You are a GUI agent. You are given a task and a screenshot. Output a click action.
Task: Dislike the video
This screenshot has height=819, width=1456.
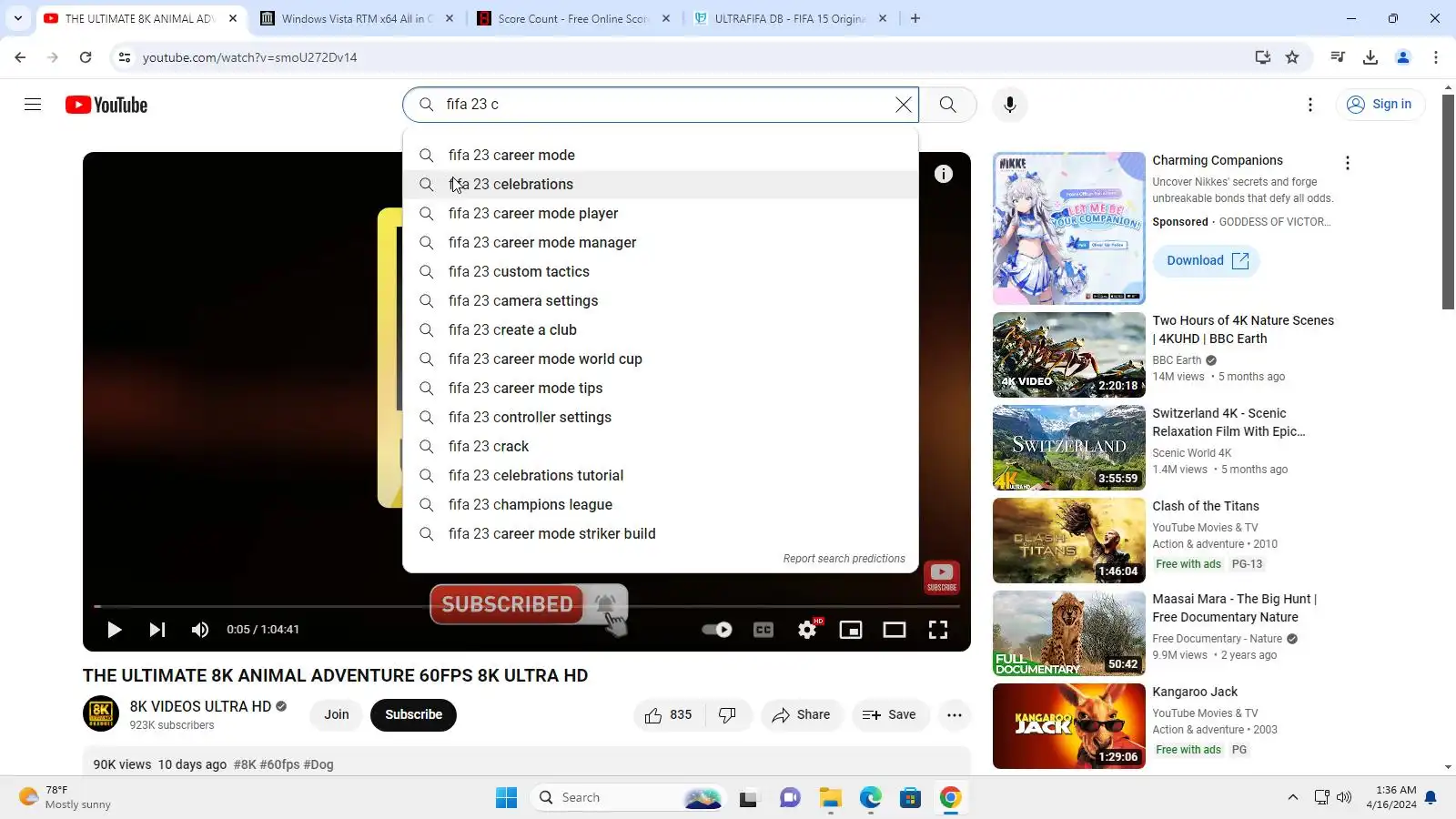point(728,715)
